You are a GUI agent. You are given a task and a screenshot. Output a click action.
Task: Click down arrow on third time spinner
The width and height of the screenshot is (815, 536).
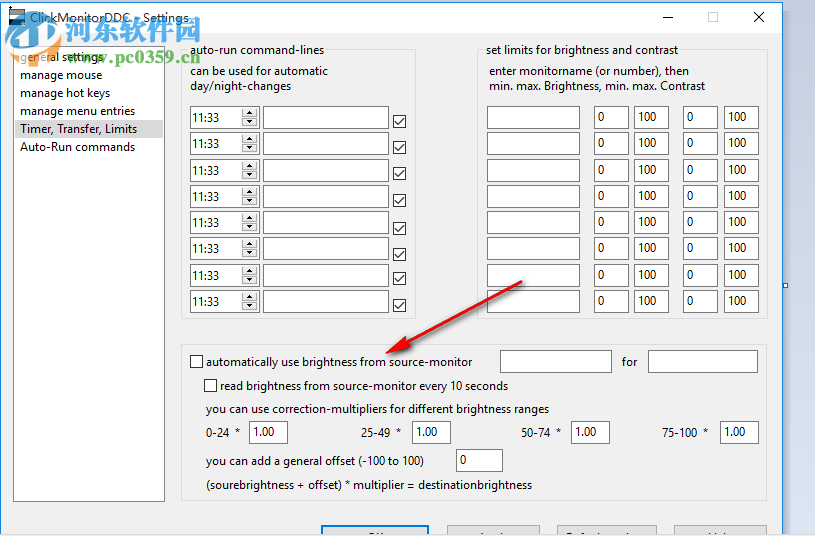click(250, 175)
